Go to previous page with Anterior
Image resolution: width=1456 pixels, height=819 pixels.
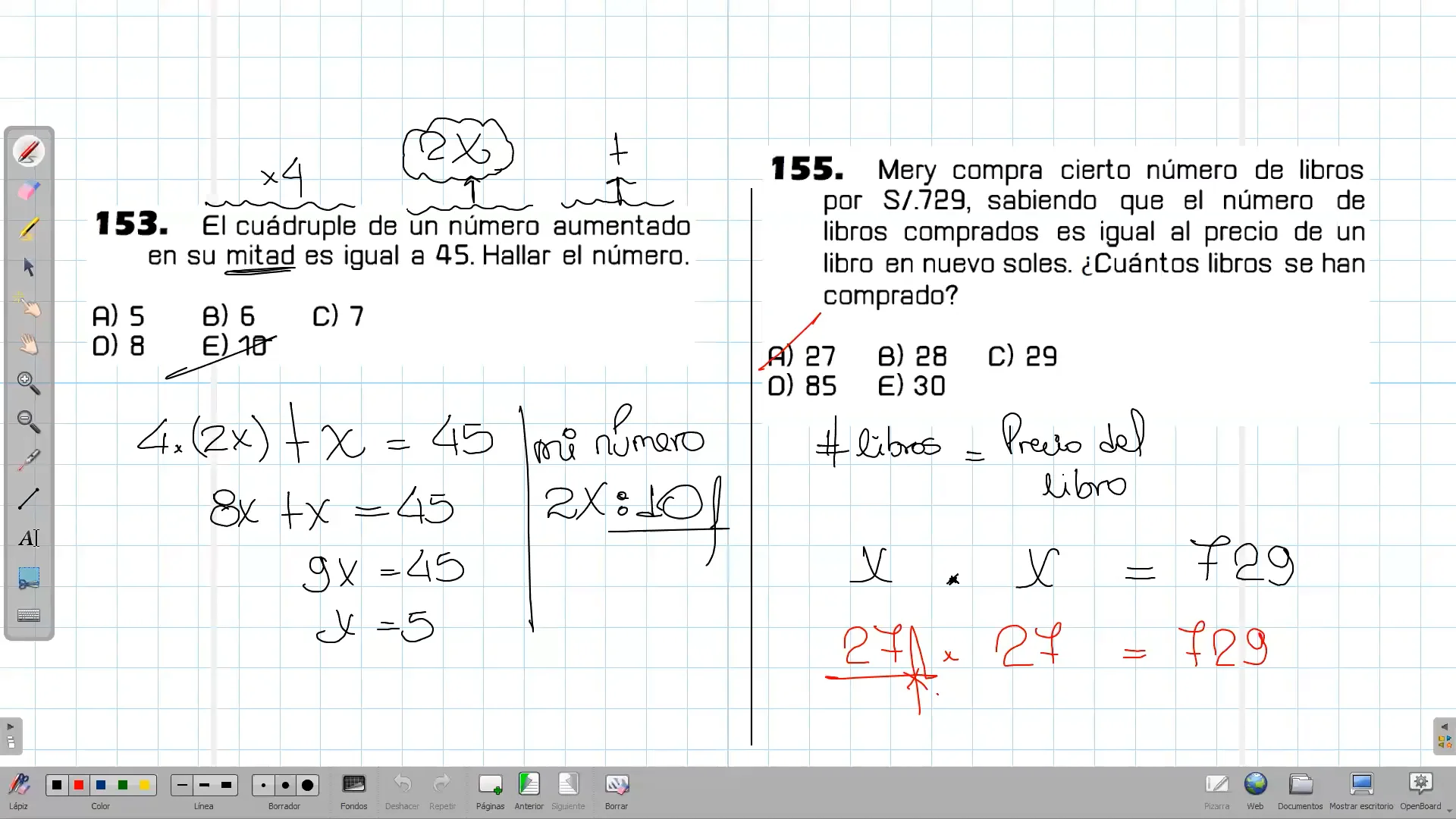529,791
